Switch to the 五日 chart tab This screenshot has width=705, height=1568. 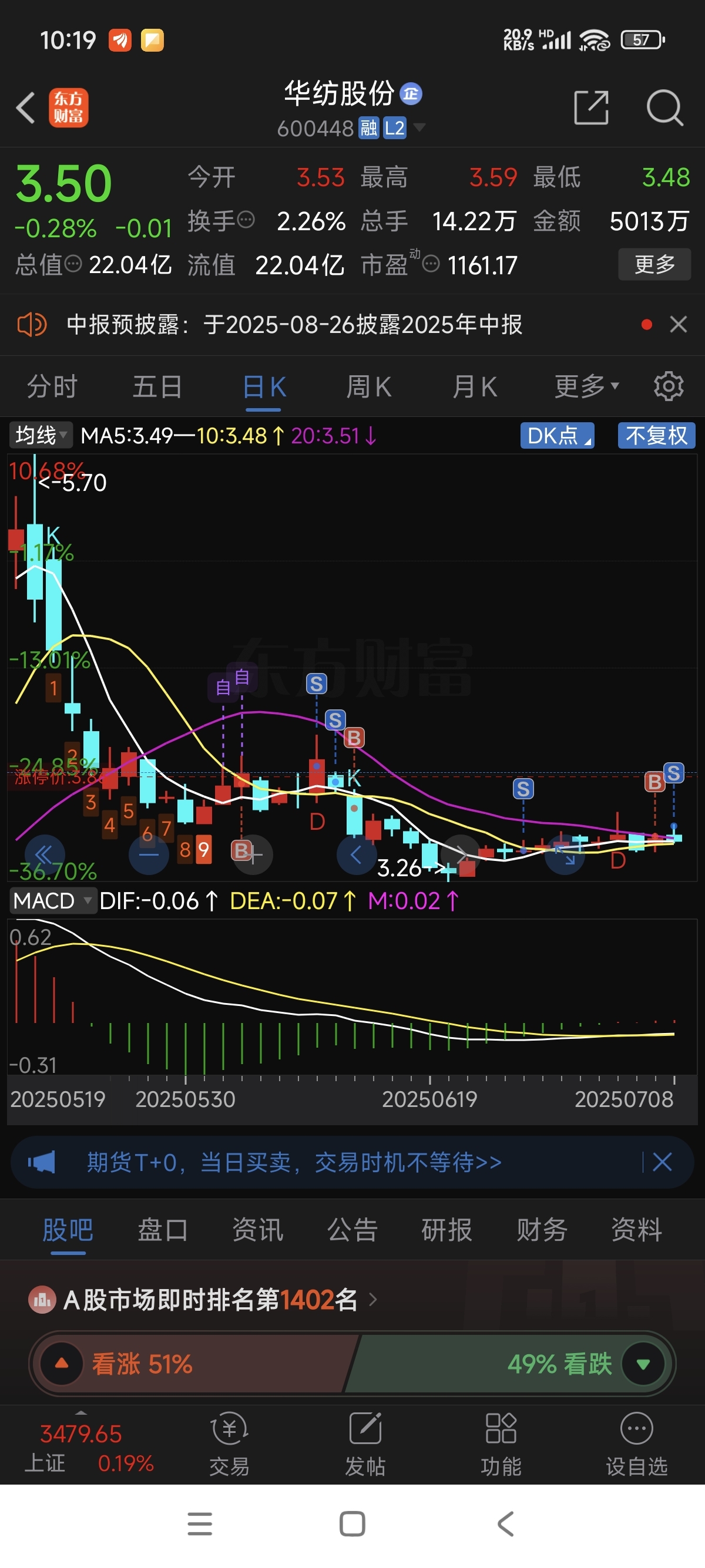click(x=157, y=386)
